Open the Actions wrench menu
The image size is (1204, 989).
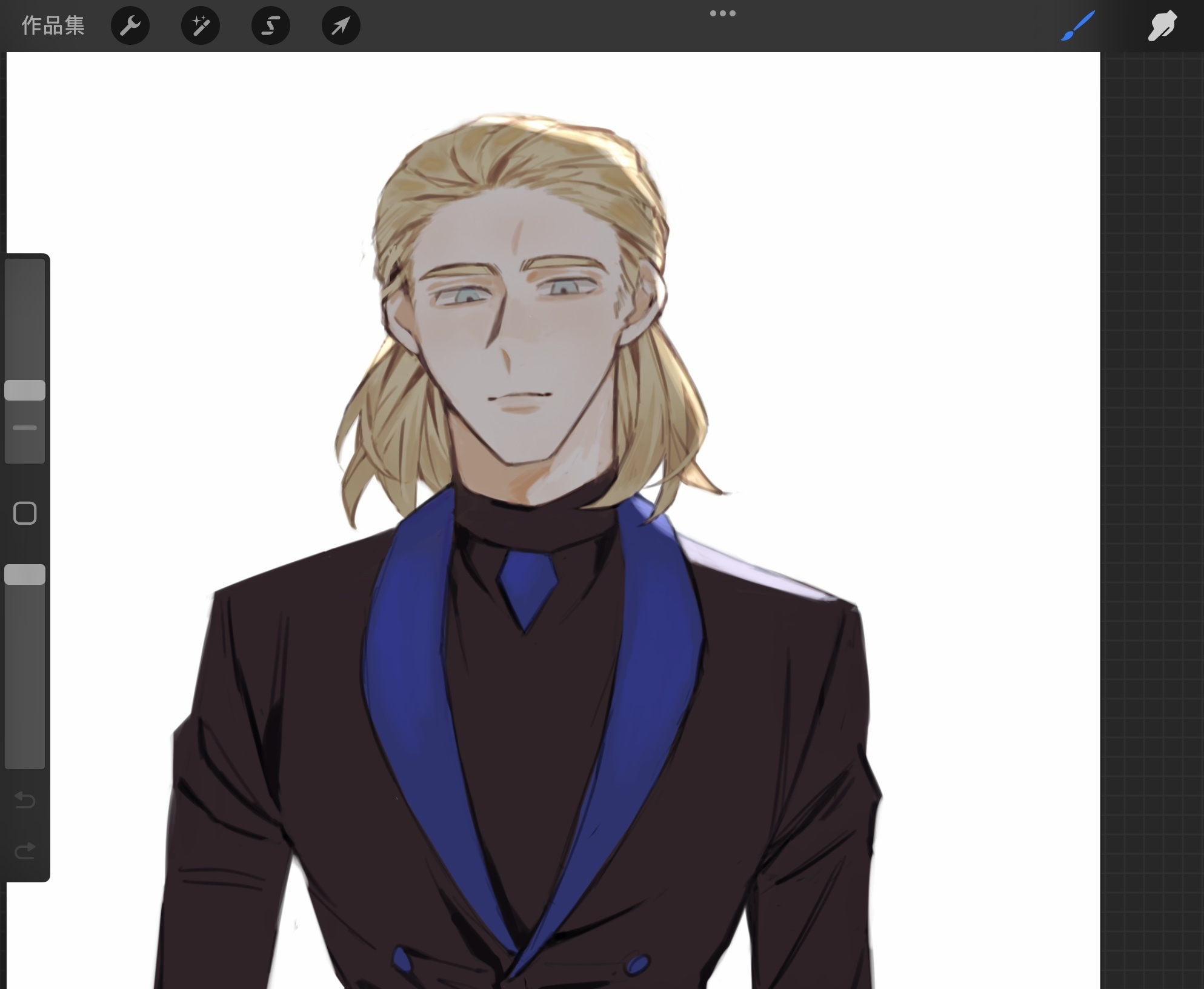point(130,26)
